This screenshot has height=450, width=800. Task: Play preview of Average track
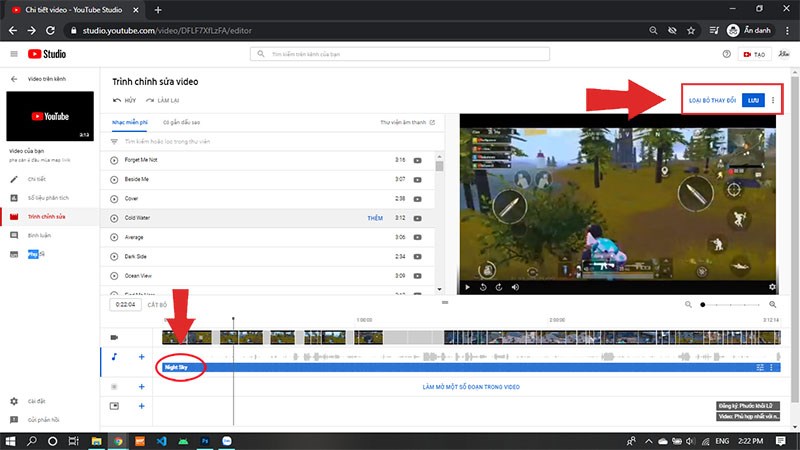point(114,237)
